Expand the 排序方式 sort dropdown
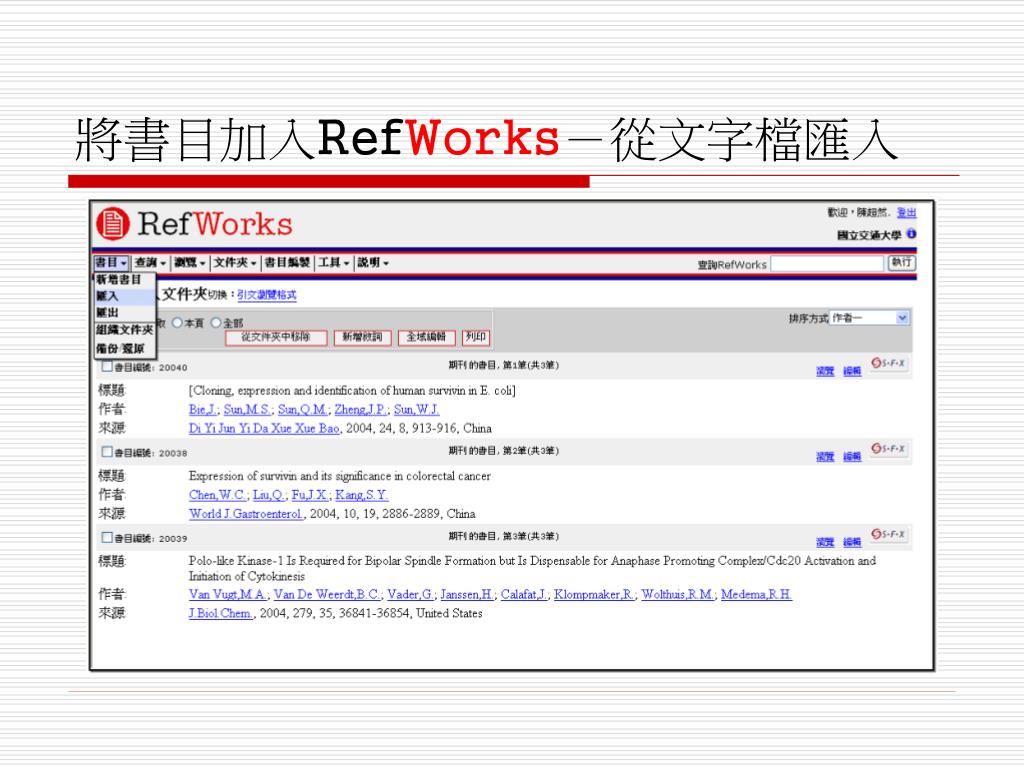The height and width of the screenshot is (768, 1024). pos(870,318)
